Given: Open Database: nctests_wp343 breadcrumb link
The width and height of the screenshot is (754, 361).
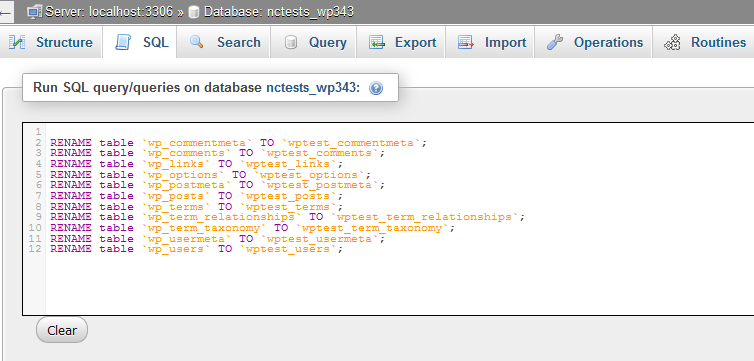Looking at the screenshot, I should click(x=279, y=12).
